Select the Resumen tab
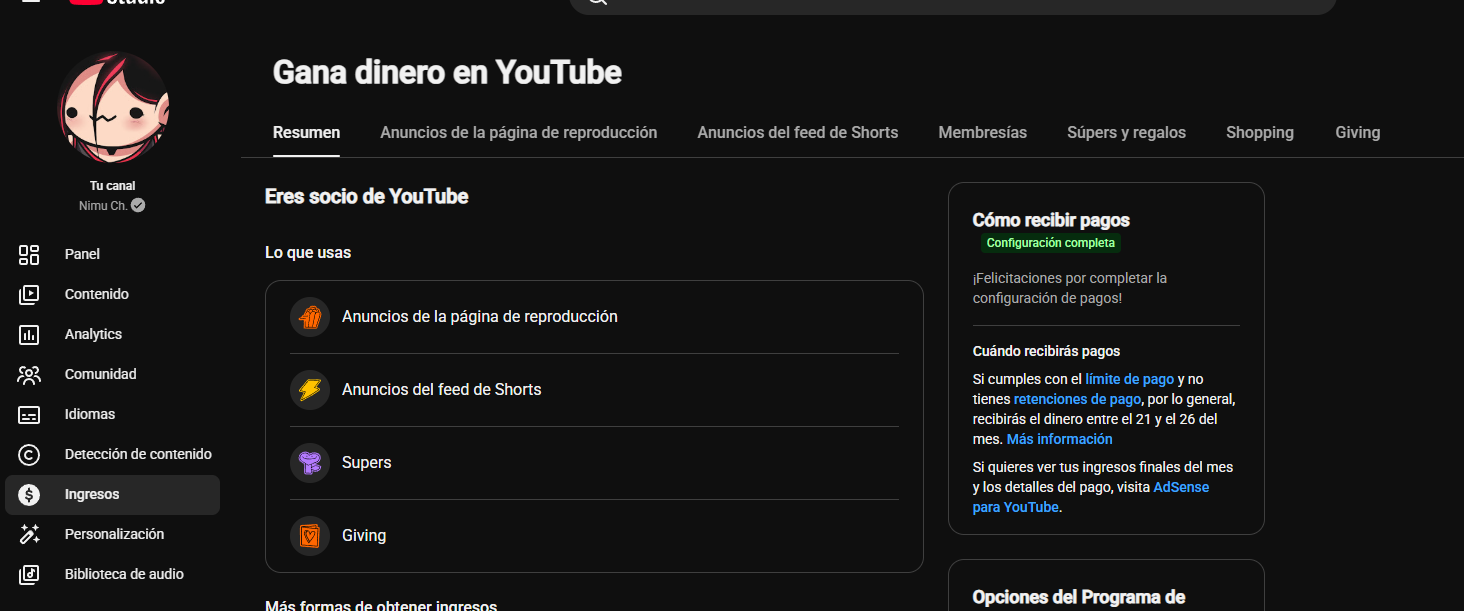The height and width of the screenshot is (611, 1464). [x=306, y=132]
